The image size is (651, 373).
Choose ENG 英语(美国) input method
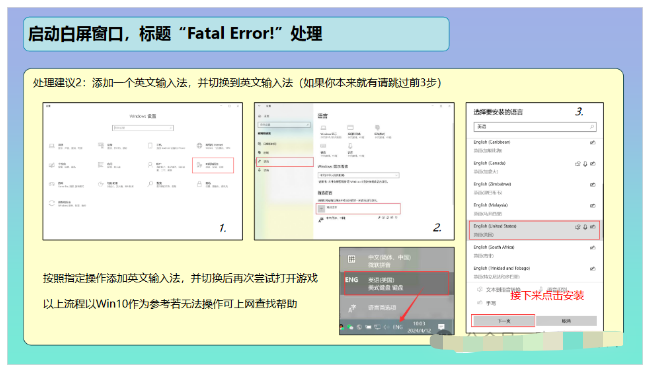[396, 283]
